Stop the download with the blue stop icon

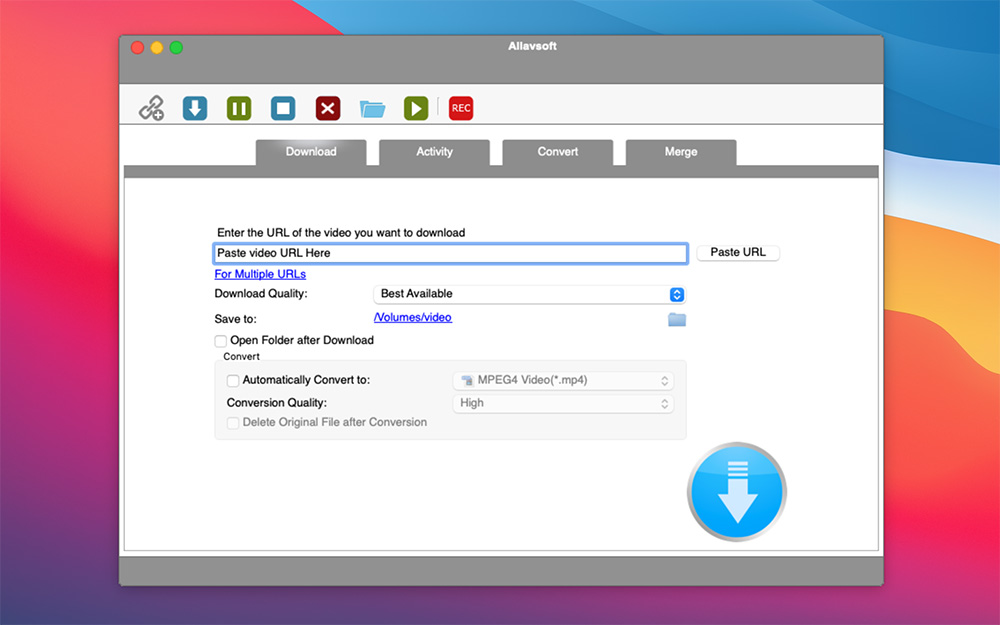283,108
